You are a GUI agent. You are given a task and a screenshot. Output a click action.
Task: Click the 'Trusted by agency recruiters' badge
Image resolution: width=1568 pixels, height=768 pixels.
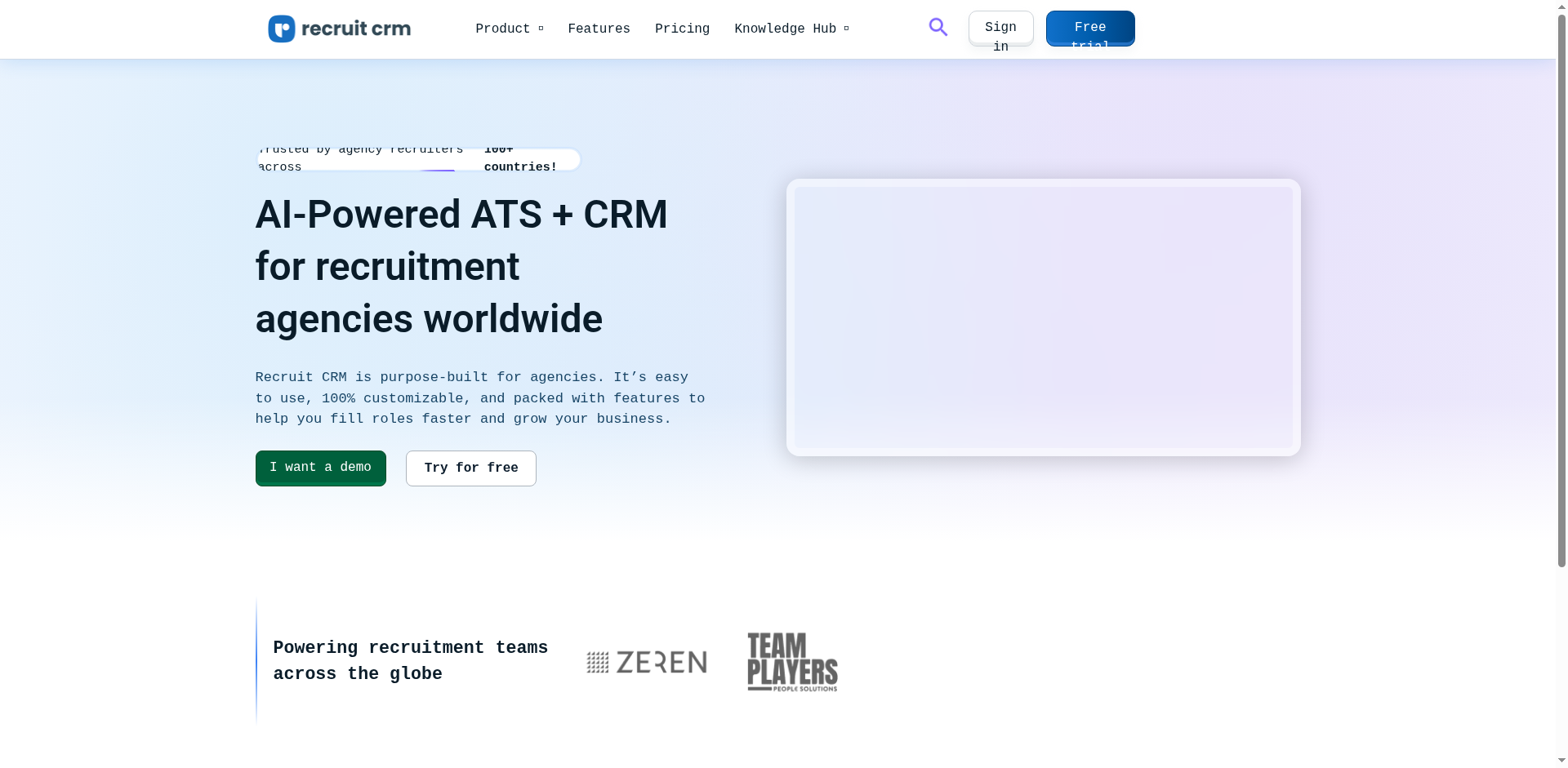coord(418,159)
